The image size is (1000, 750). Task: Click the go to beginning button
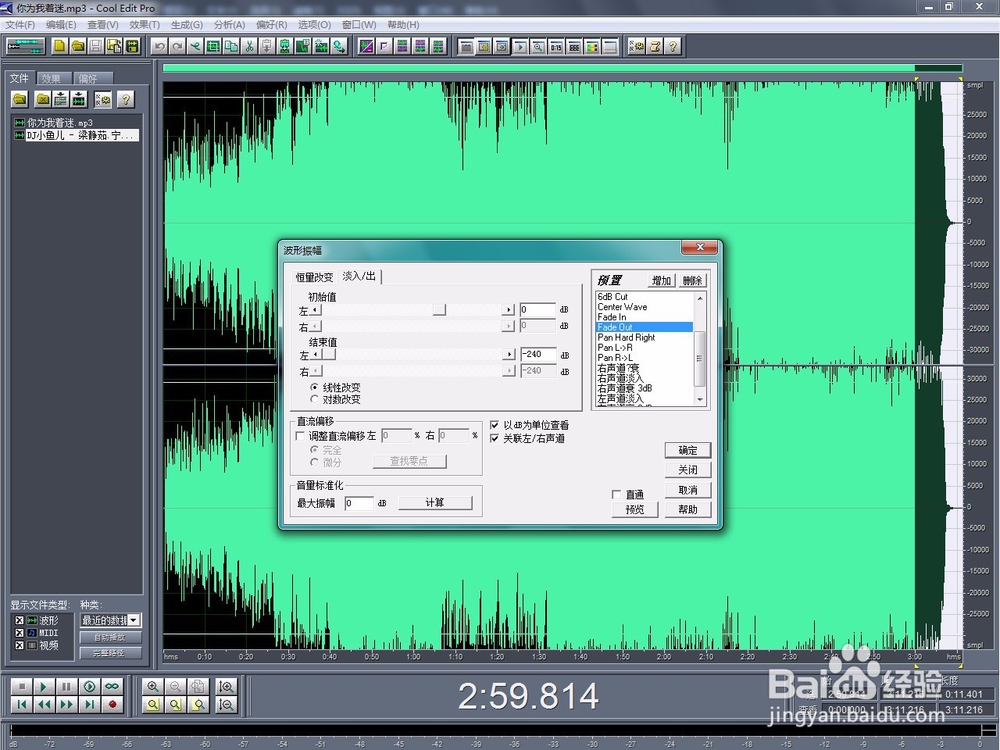click(x=22, y=705)
